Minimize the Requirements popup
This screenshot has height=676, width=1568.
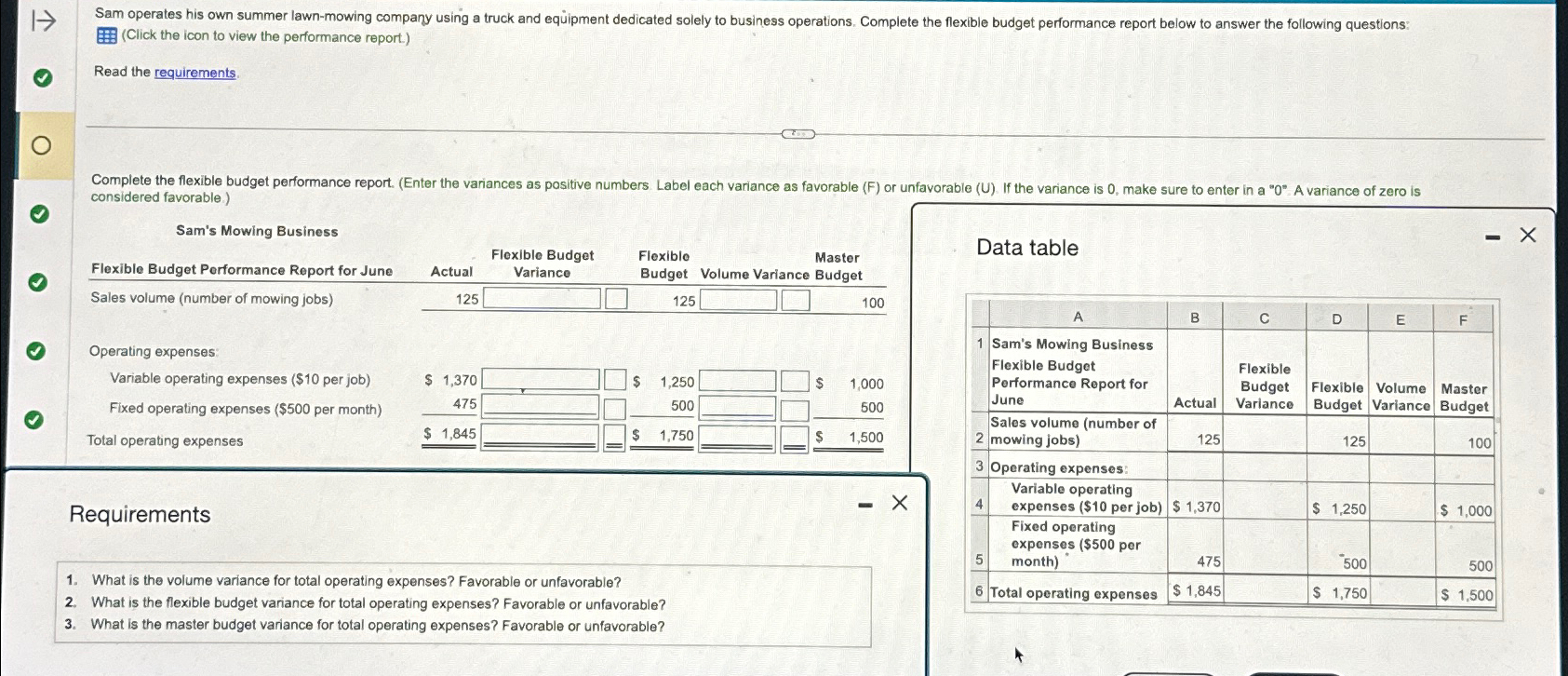pyautogui.click(x=865, y=506)
